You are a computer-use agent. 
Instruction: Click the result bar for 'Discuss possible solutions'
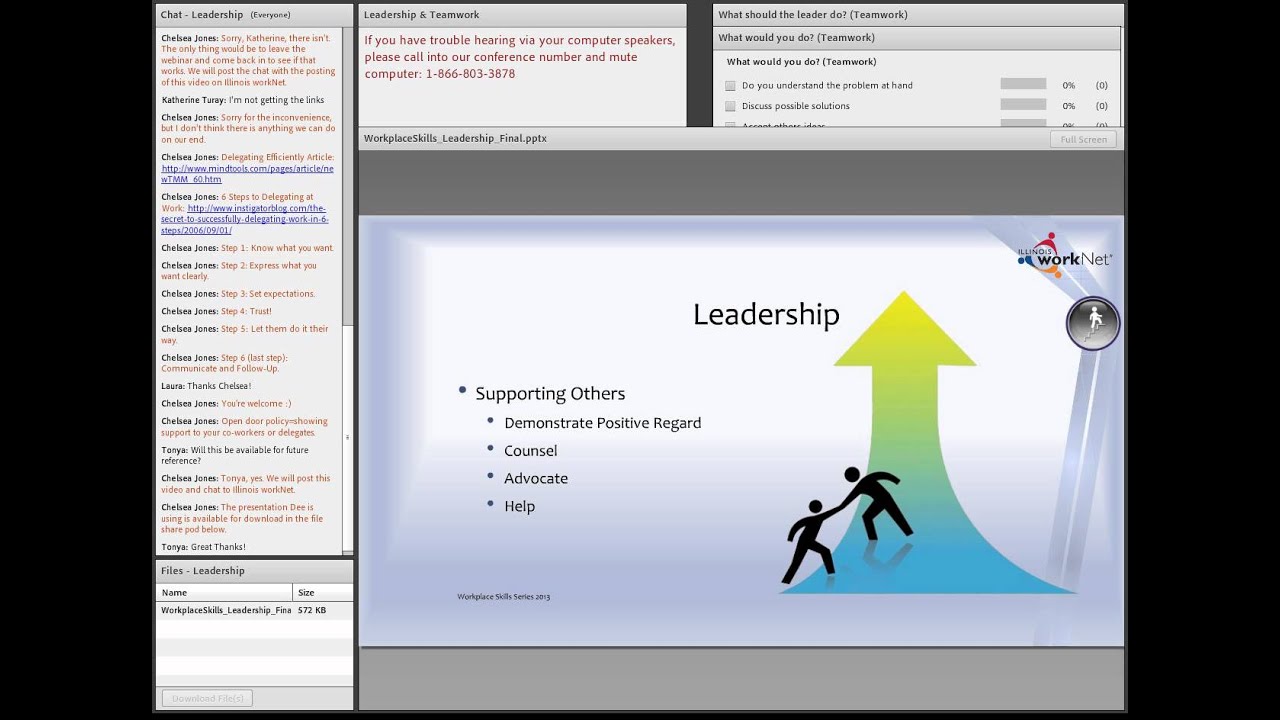[x=1023, y=105]
